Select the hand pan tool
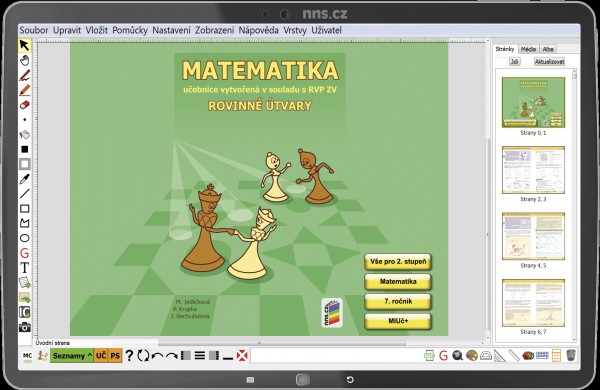600x390 pixels. [24, 60]
